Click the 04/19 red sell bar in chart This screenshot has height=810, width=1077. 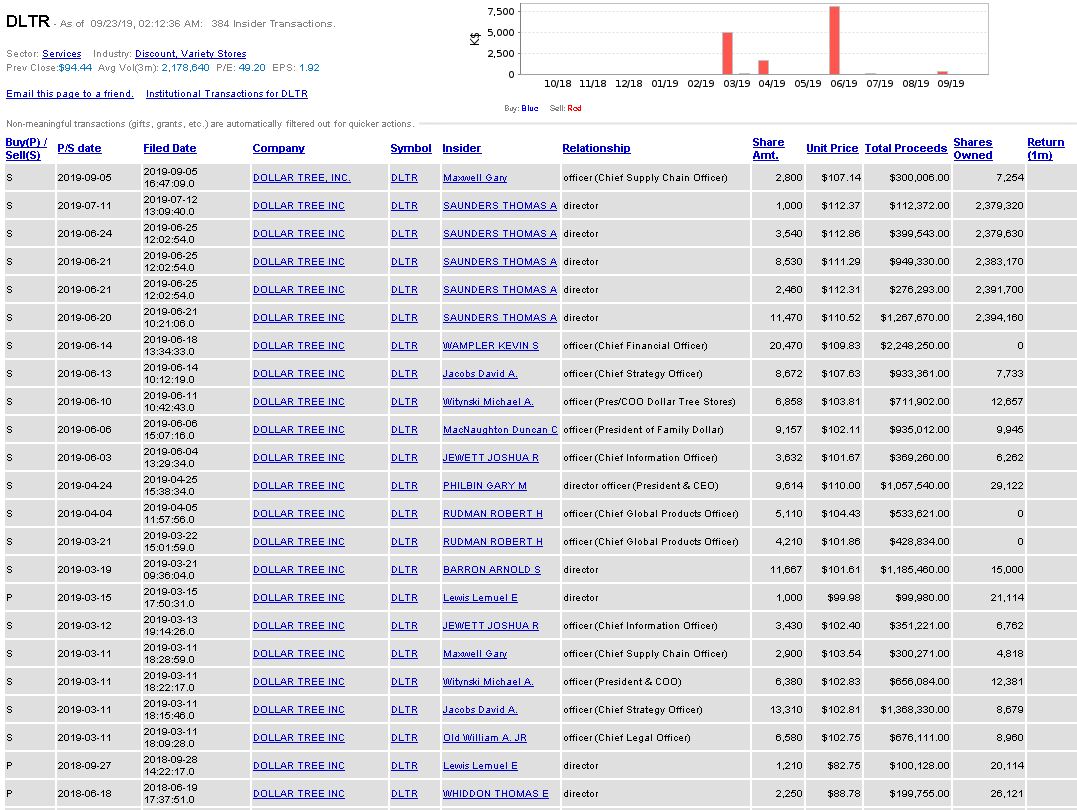tap(763, 67)
